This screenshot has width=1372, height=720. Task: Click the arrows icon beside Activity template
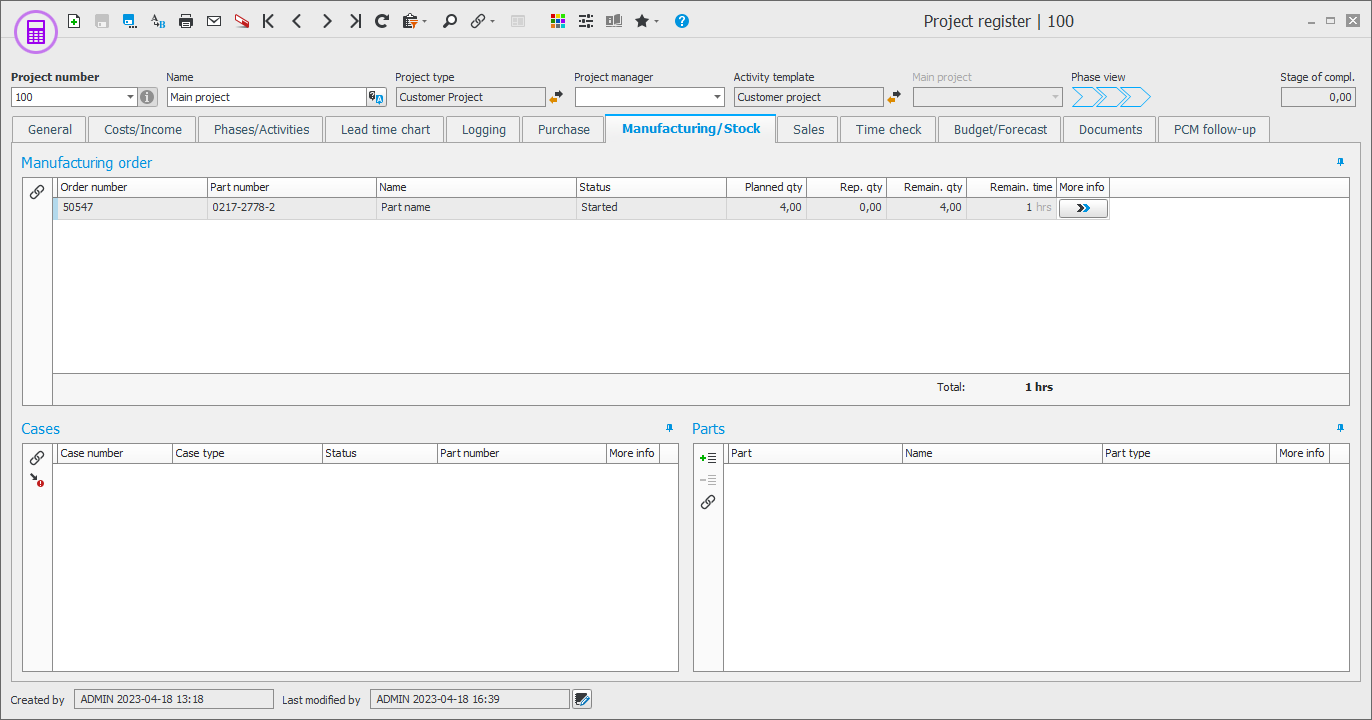click(x=894, y=97)
